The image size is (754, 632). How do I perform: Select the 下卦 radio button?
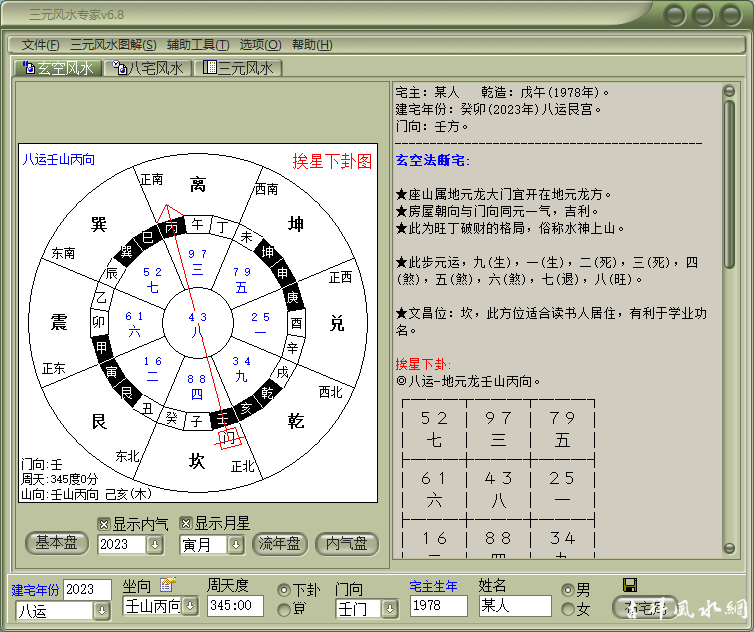click(x=283, y=590)
